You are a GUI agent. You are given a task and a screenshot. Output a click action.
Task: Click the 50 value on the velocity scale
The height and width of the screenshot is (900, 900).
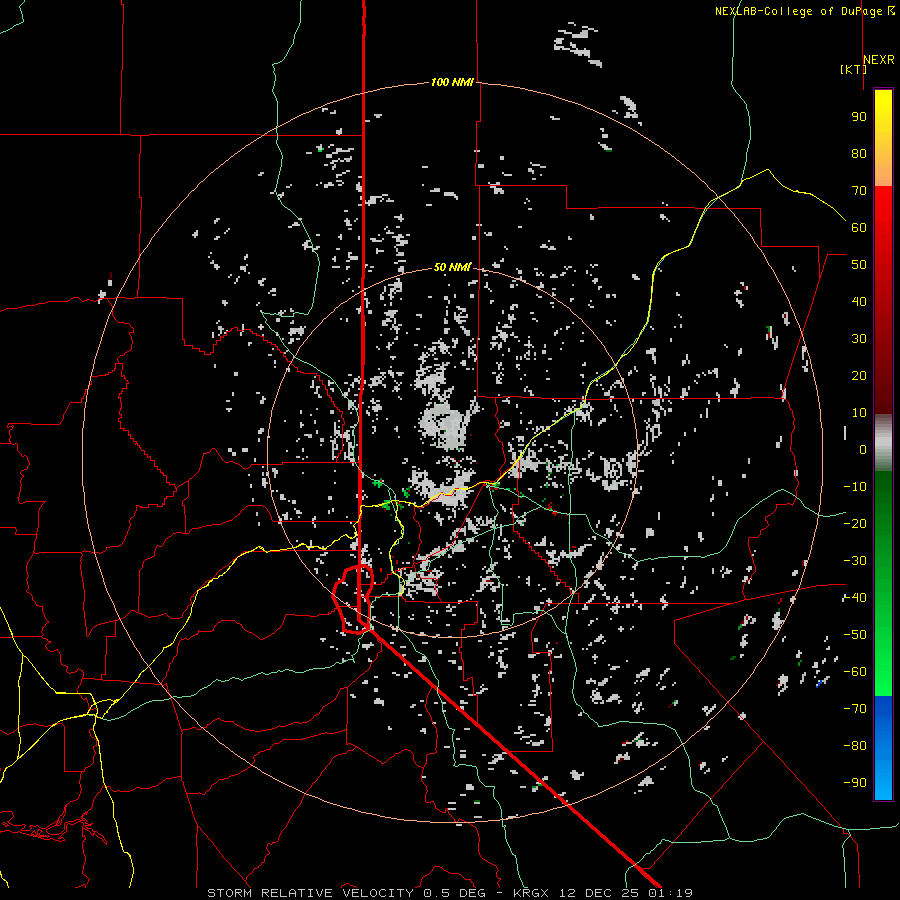859,265
